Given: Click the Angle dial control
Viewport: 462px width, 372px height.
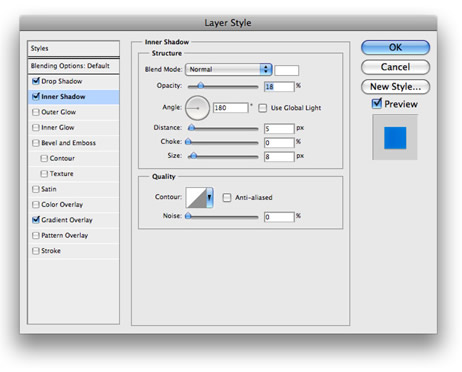Looking at the screenshot, I should click(197, 108).
